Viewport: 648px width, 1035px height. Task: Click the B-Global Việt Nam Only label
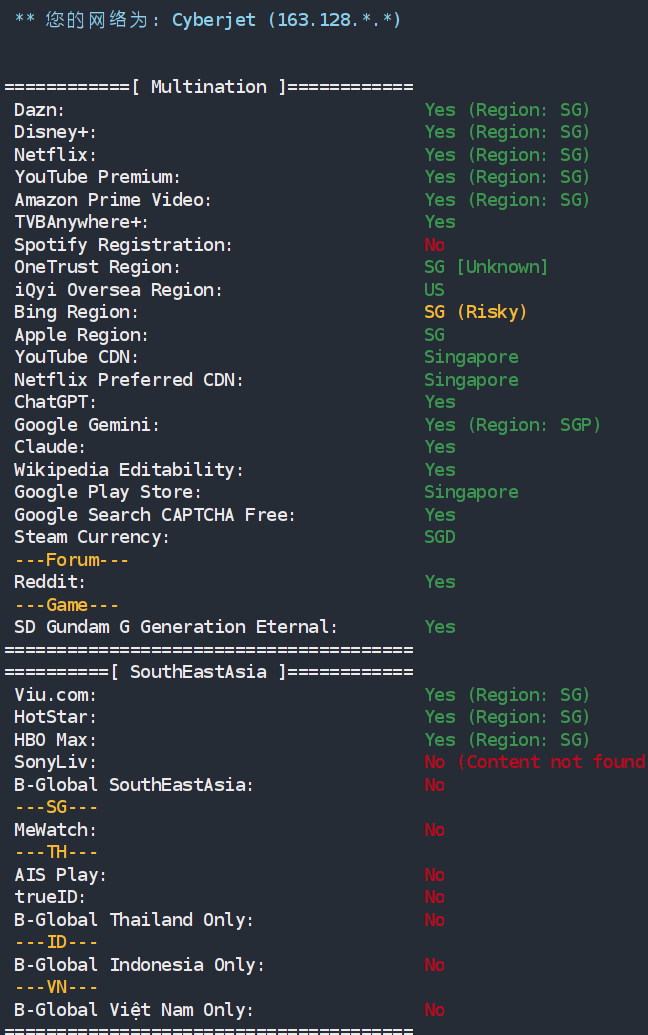134,1010
